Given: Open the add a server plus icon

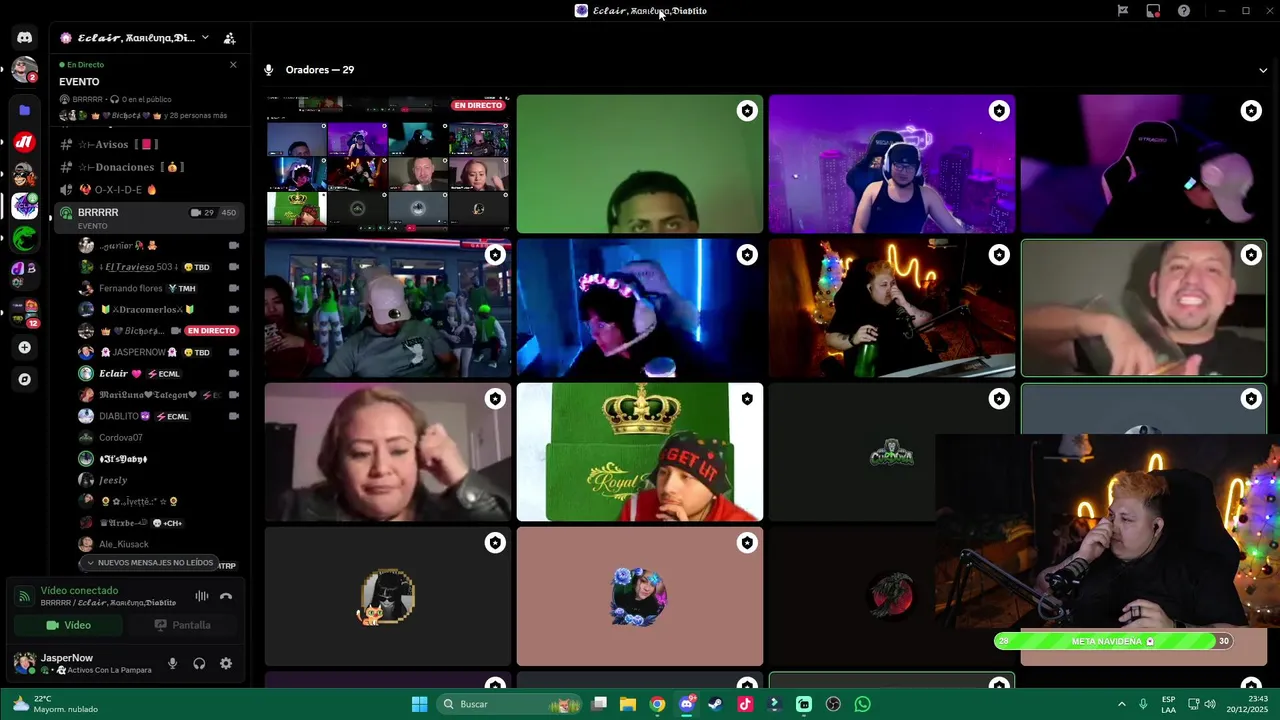Looking at the screenshot, I should [24, 347].
